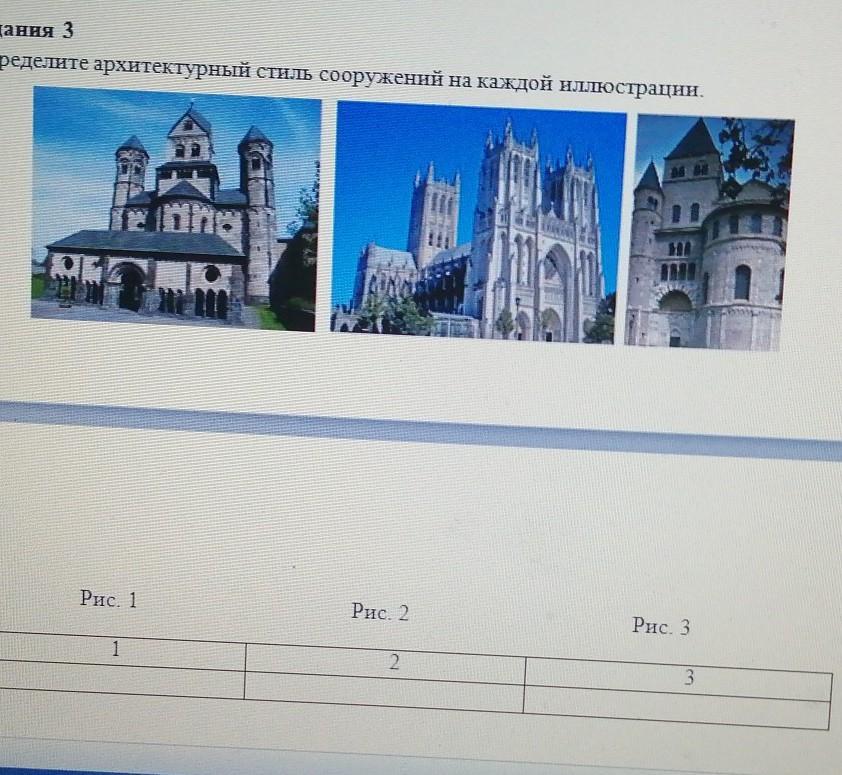Click the Gothic cathedral image above Рис. 2
This screenshot has width=842, height=775.
click(478, 222)
